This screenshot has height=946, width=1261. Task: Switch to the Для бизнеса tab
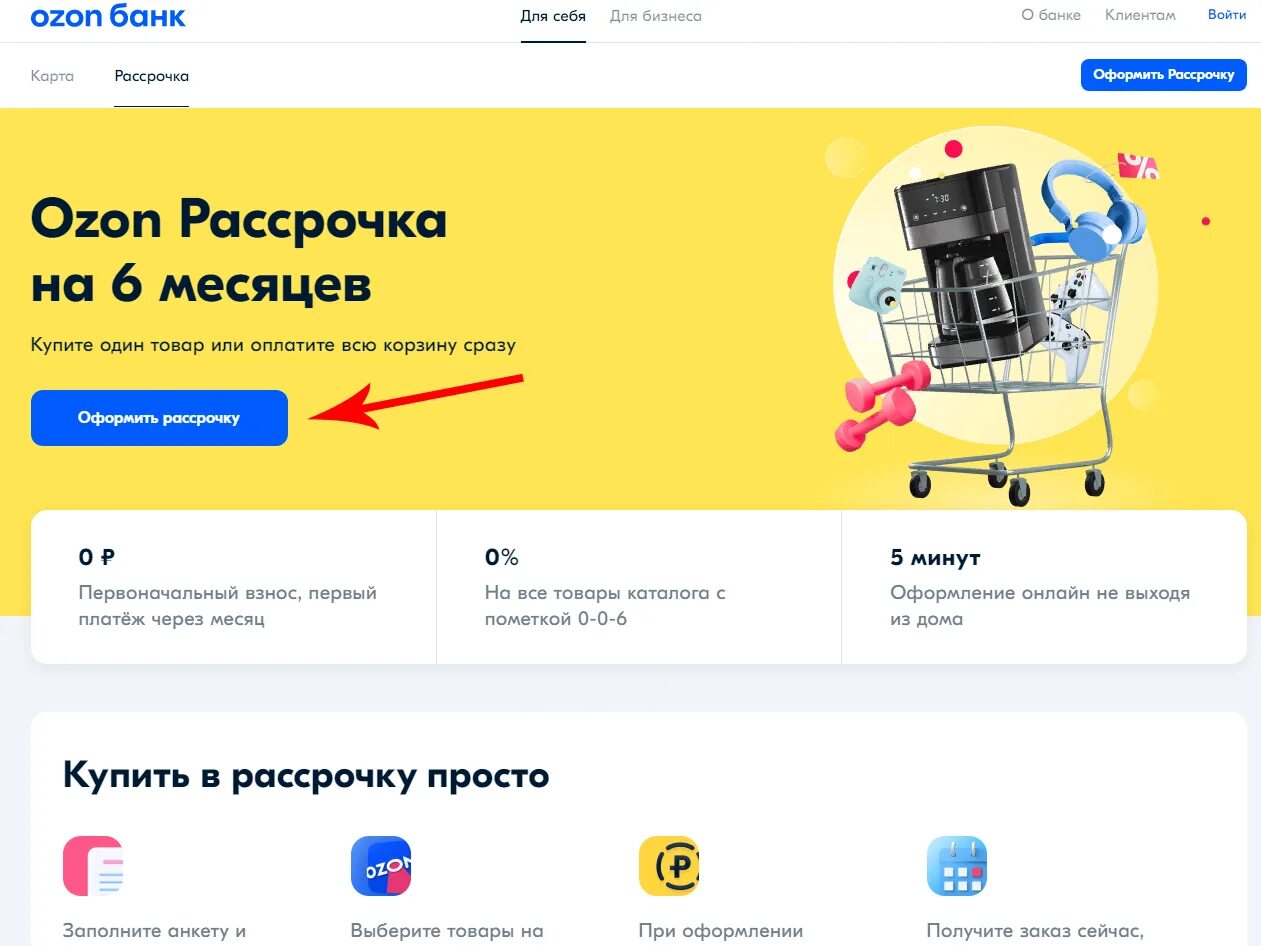656,16
